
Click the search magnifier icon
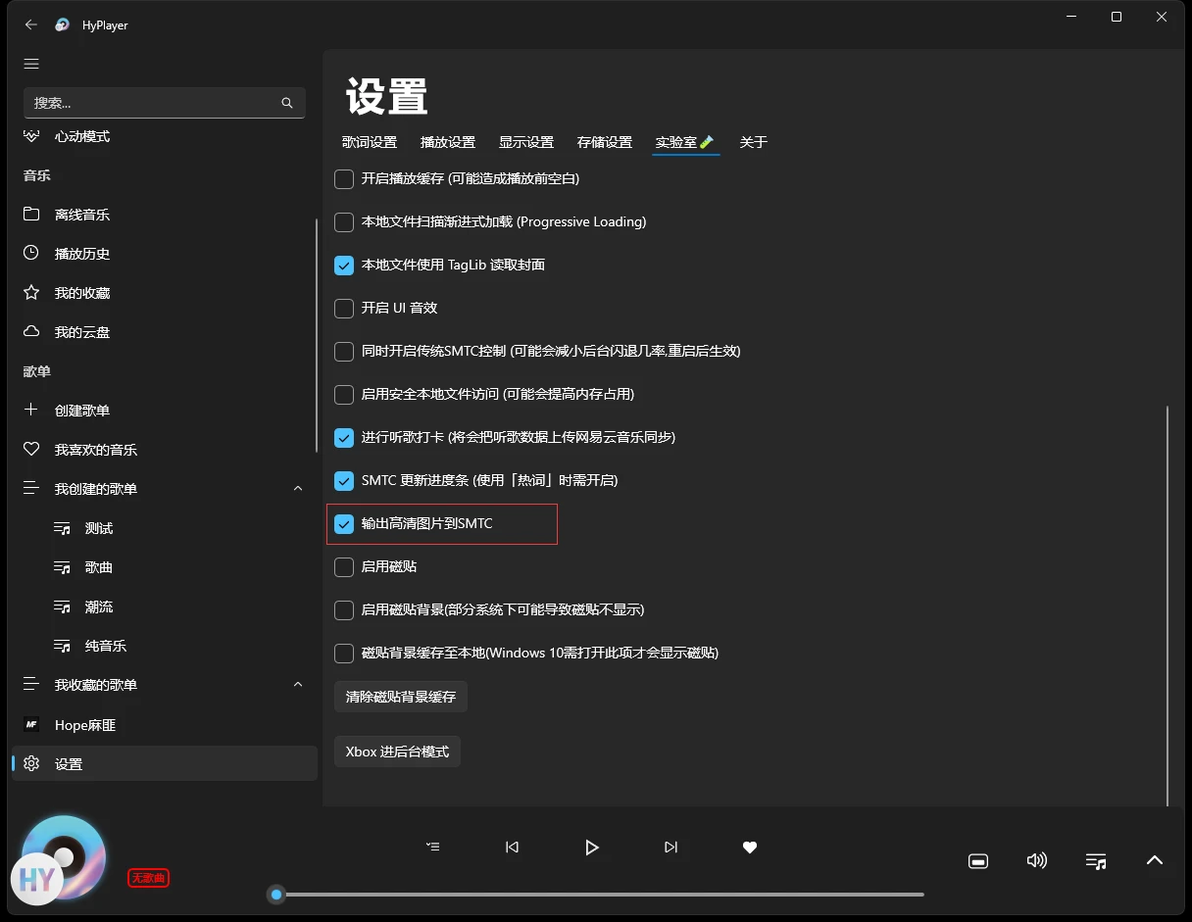pyautogui.click(x=287, y=103)
